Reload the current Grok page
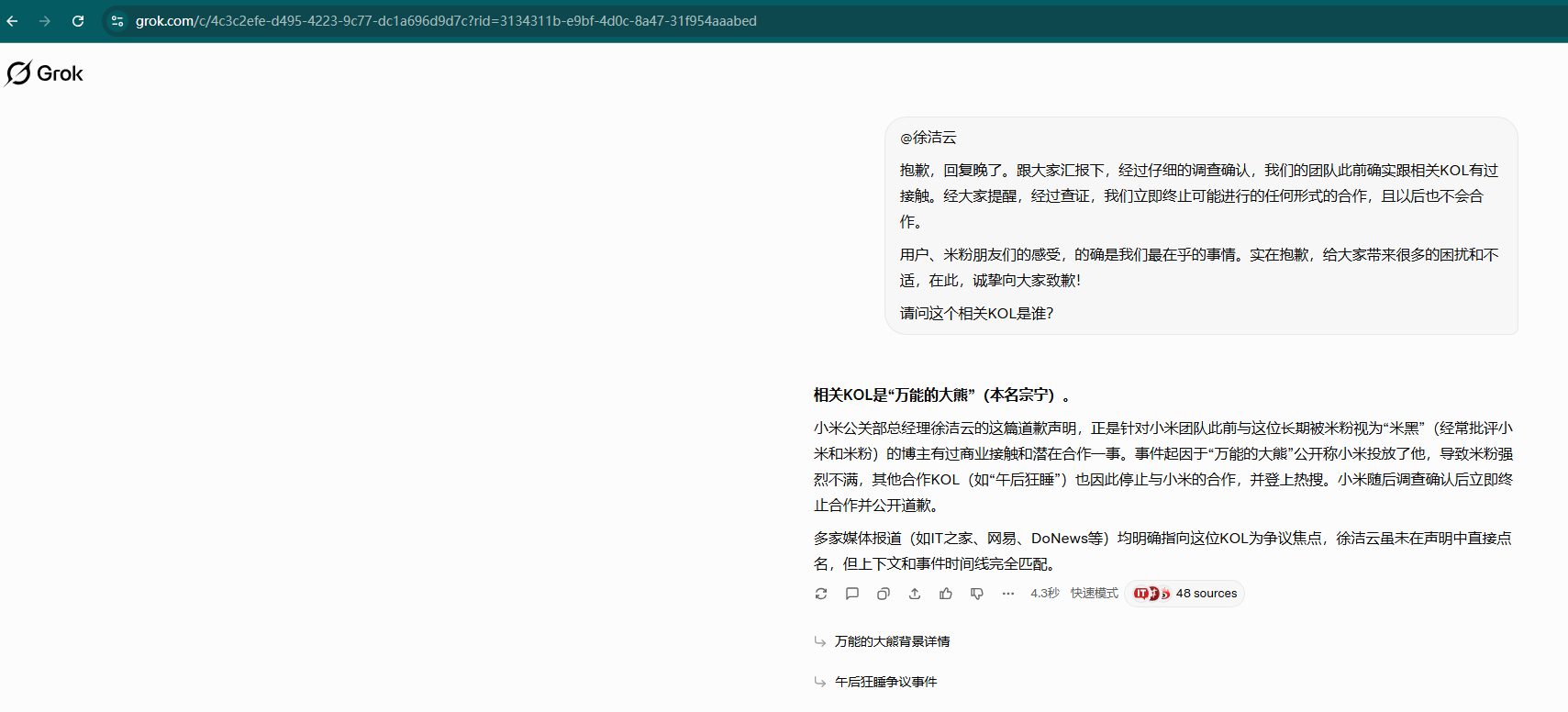 pos(78,21)
